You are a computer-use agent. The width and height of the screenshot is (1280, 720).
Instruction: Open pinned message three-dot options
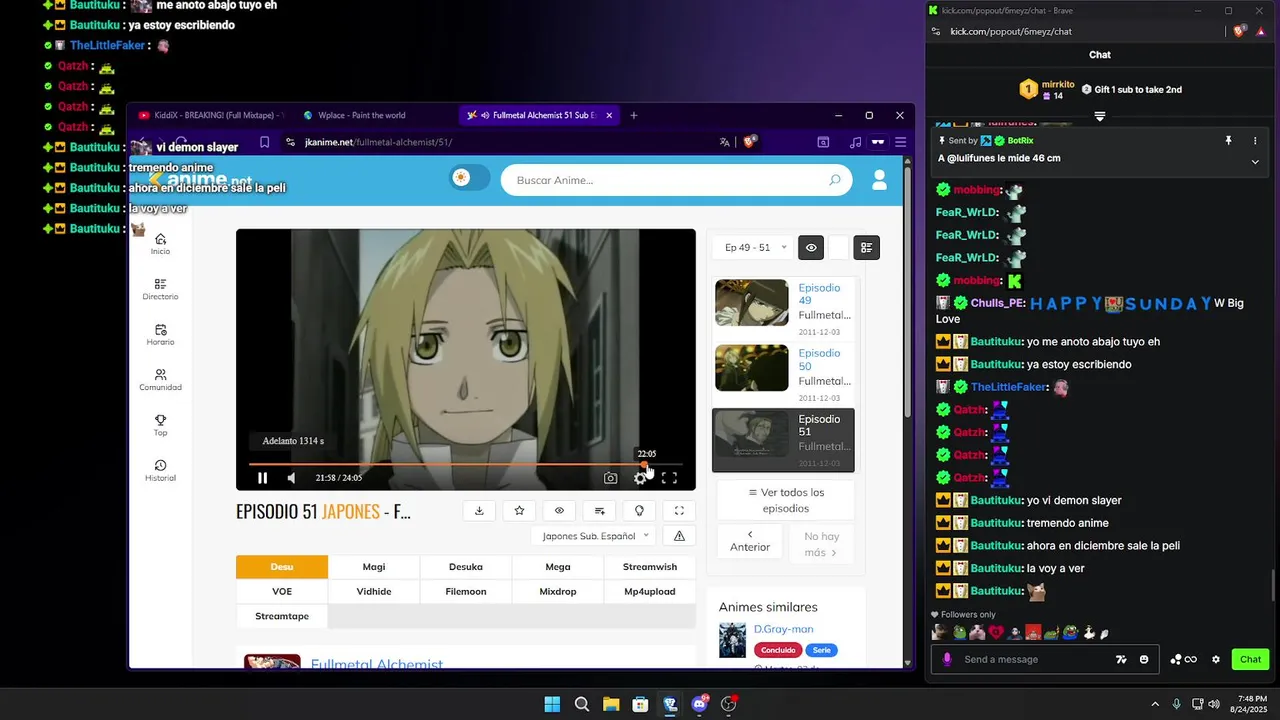click(x=1255, y=141)
